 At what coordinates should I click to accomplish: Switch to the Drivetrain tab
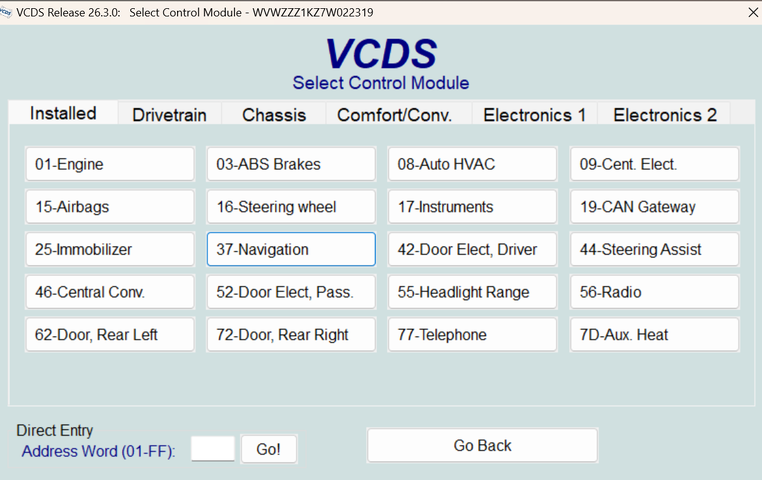pos(170,115)
